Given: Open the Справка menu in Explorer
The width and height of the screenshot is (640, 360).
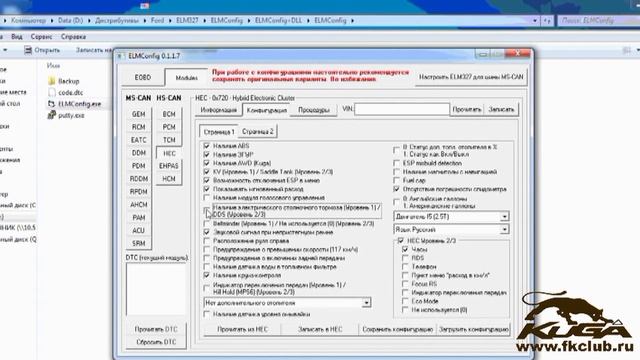Looking at the screenshot, I should (x=73, y=37).
